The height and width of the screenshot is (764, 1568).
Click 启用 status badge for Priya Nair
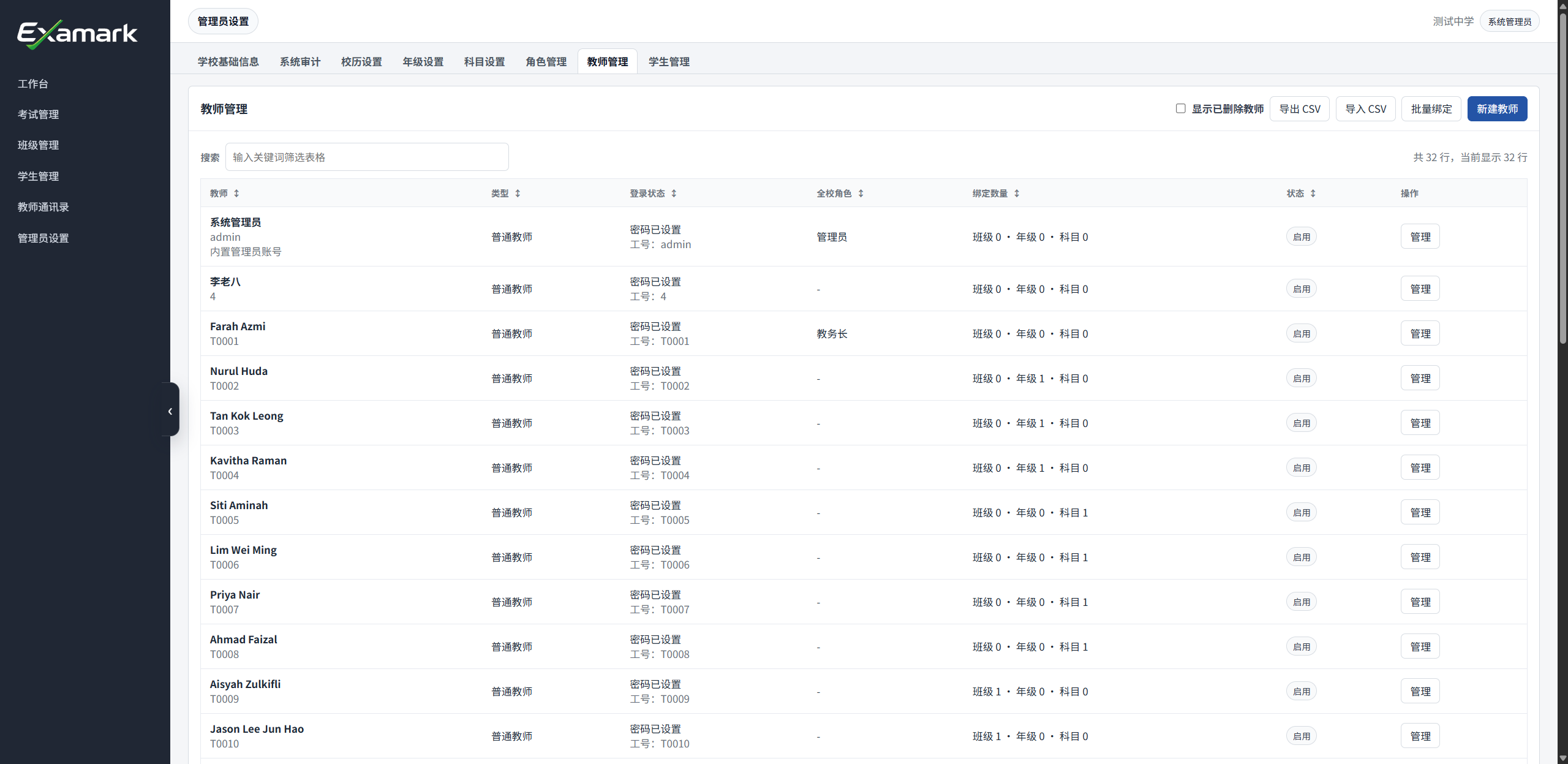point(1302,602)
